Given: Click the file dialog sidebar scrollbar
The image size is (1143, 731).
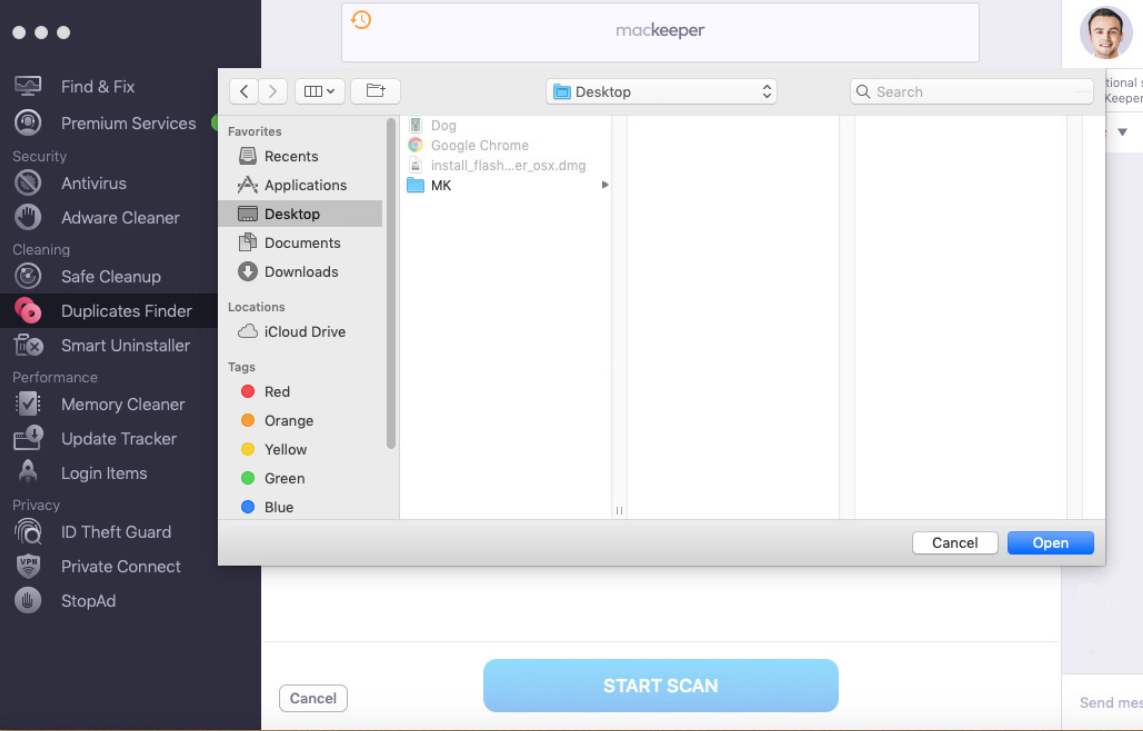Looking at the screenshot, I should tap(391, 284).
